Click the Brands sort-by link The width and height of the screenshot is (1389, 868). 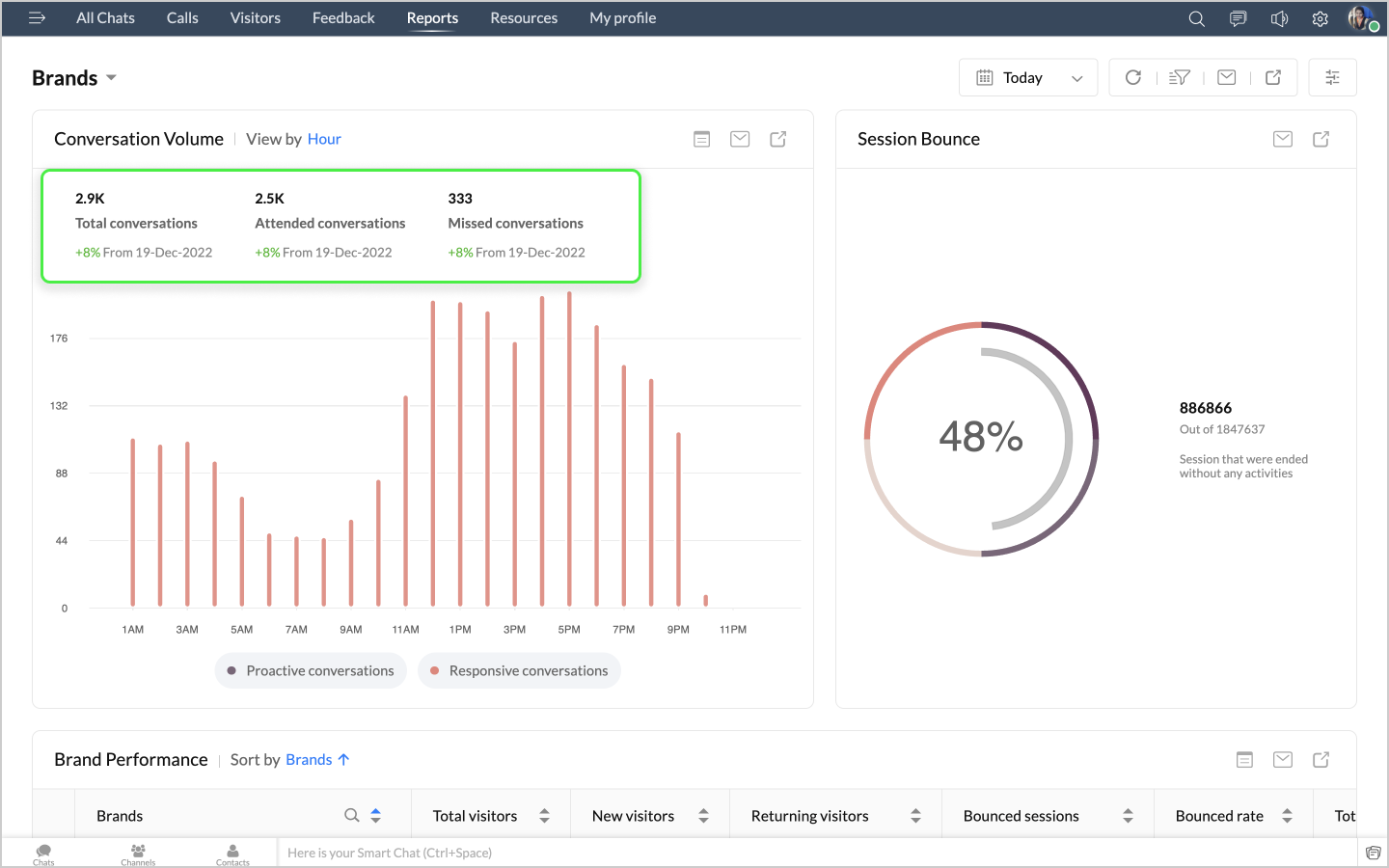(x=309, y=760)
